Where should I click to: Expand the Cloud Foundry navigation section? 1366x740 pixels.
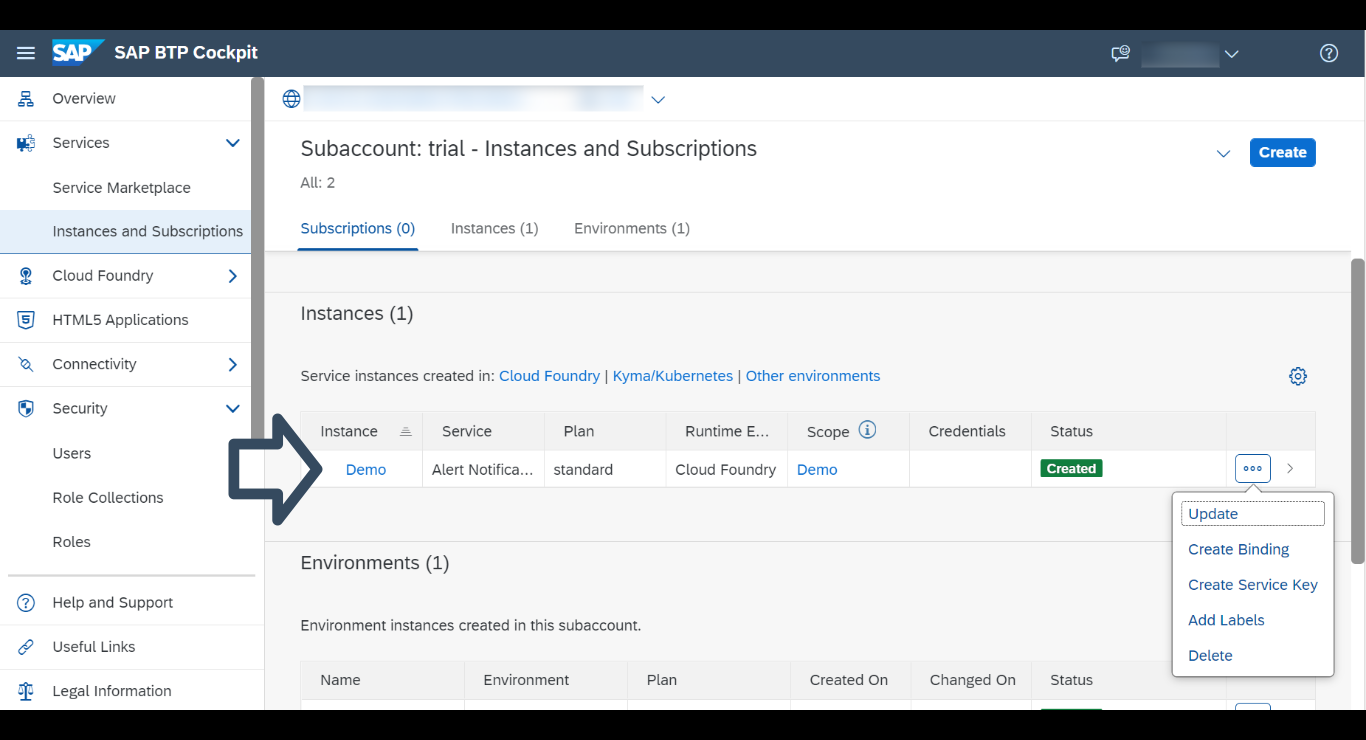(x=233, y=276)
